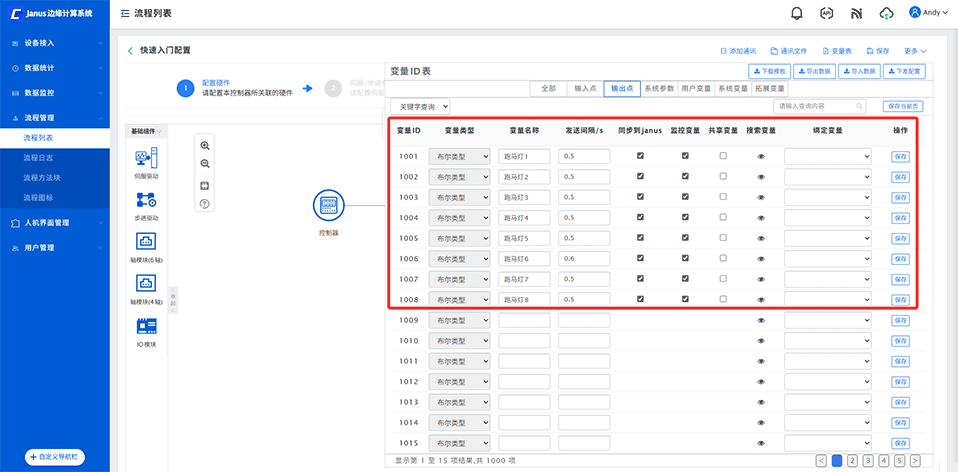
Task: Open 流程日志 in the sidebar menu
Action: 40,158
